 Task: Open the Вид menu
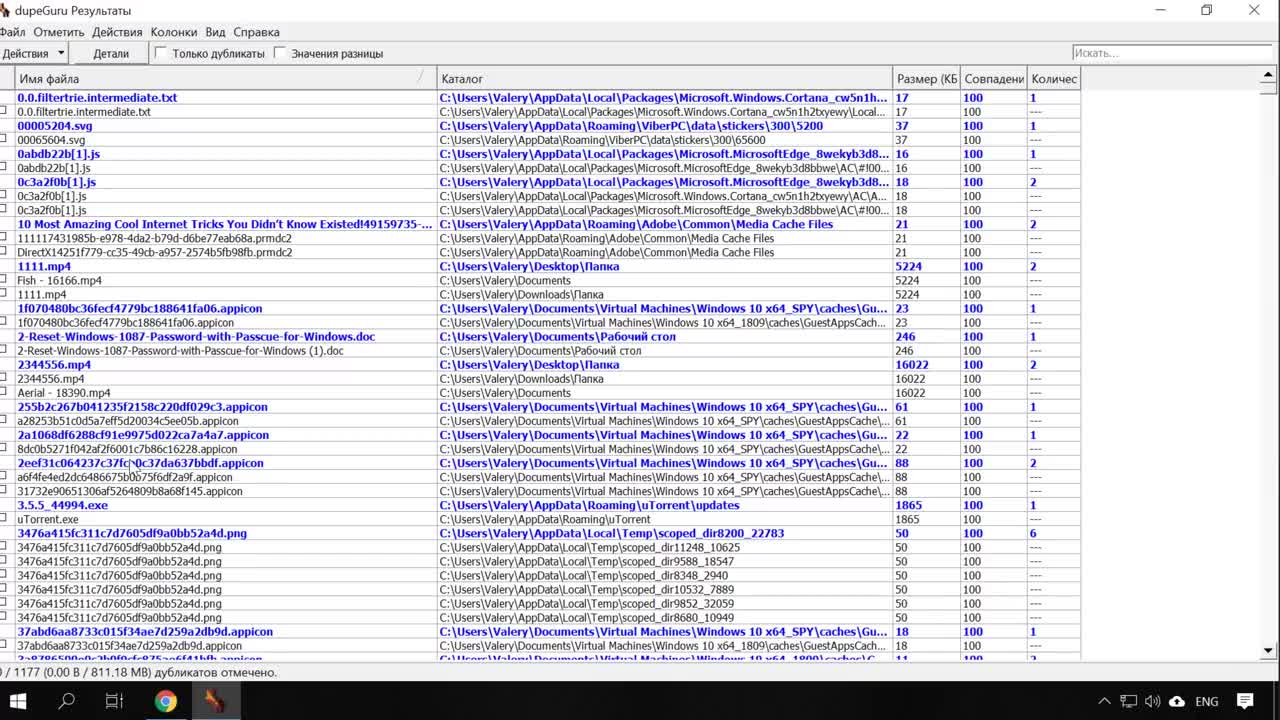coord(215,32)
